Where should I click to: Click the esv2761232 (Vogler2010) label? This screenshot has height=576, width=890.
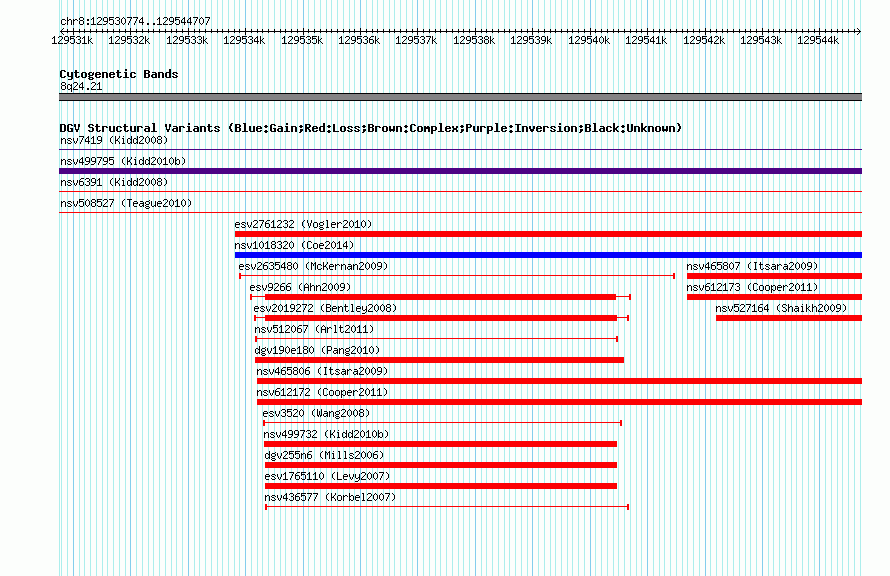[303, 224]
